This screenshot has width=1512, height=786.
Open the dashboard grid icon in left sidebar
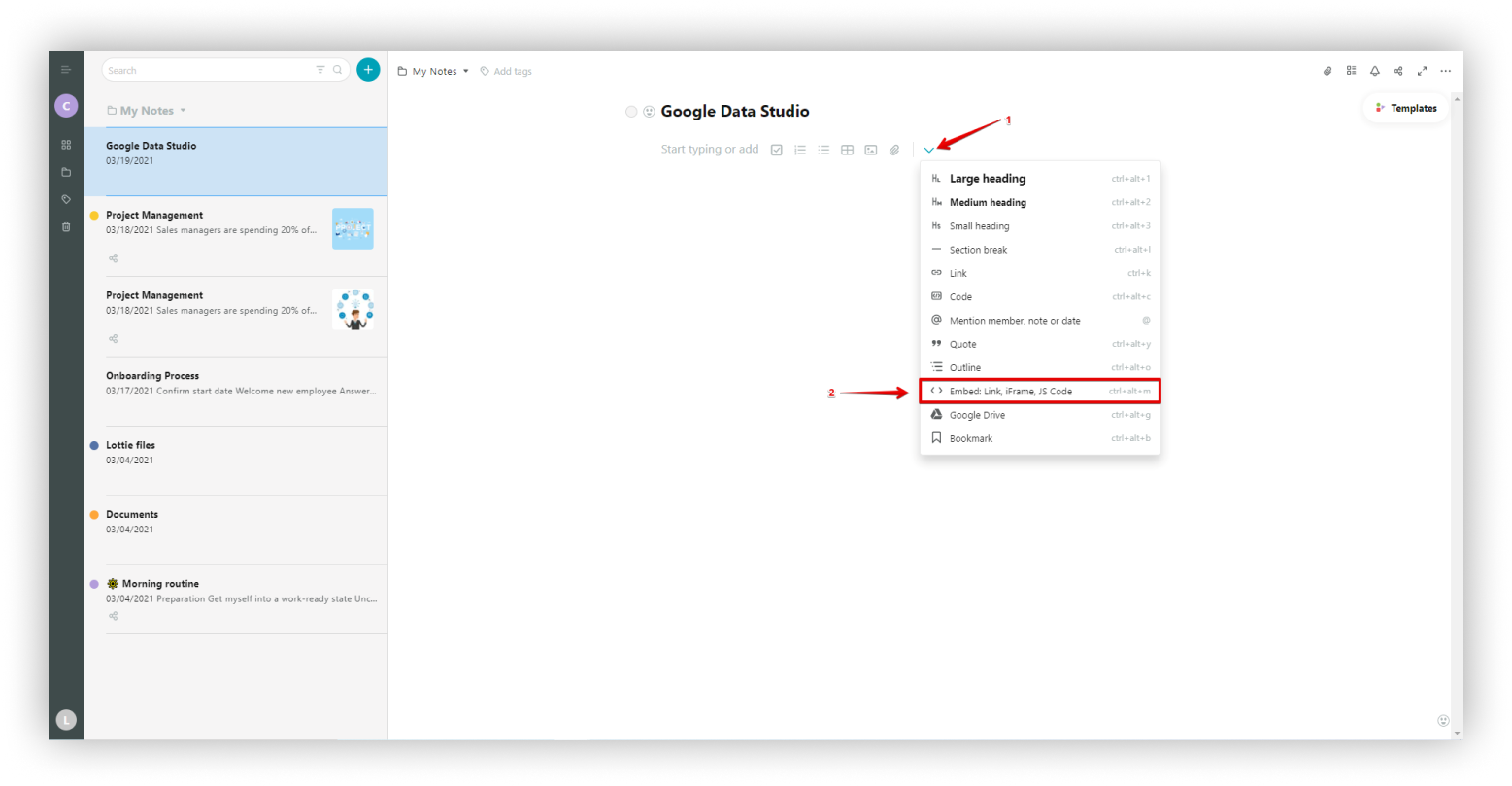[x=66, y=145]
